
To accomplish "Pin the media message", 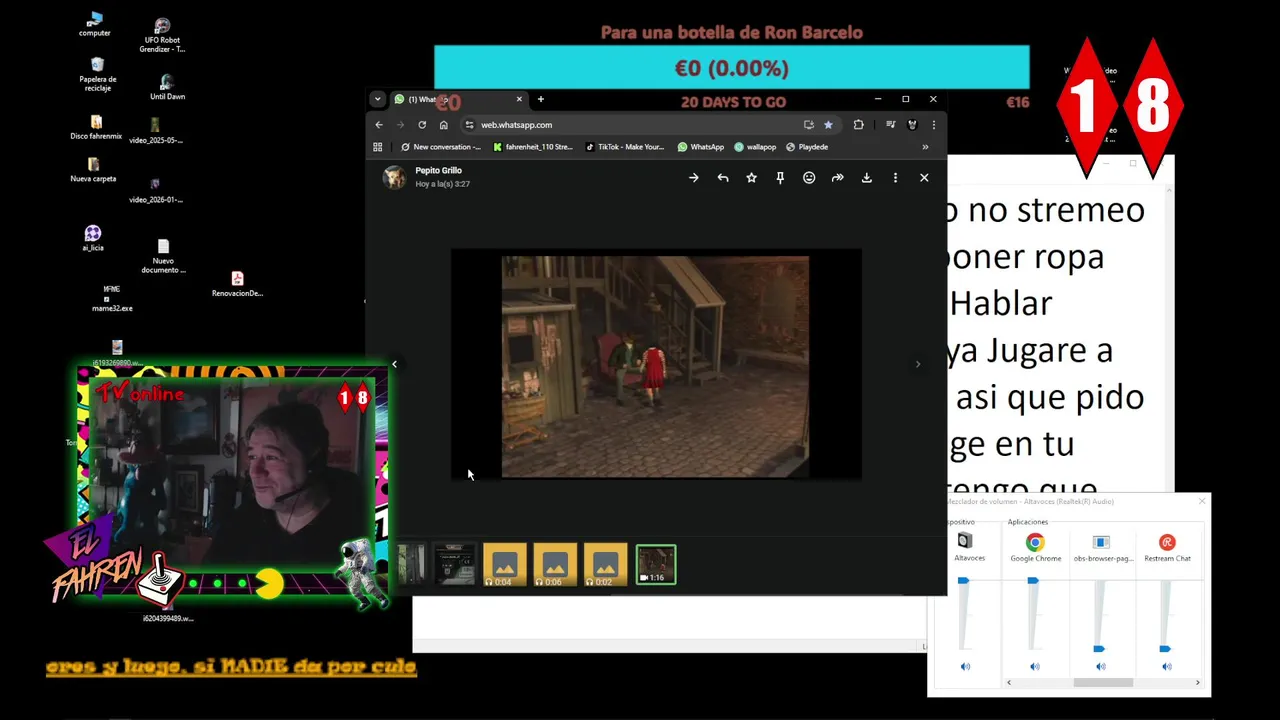I will 780,178.
